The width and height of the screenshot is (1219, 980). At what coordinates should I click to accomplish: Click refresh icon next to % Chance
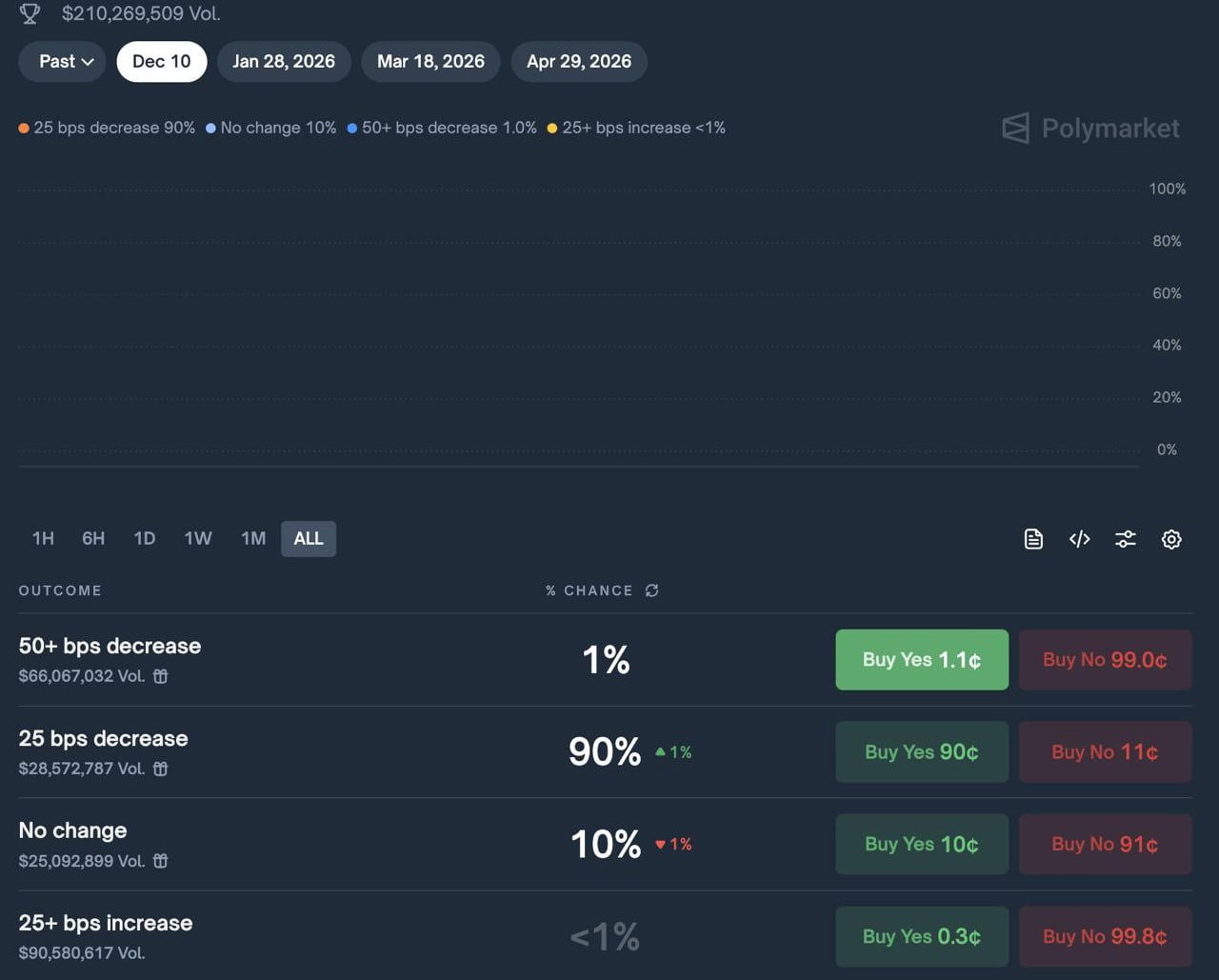pyautogui.click(x=651, y=590)
